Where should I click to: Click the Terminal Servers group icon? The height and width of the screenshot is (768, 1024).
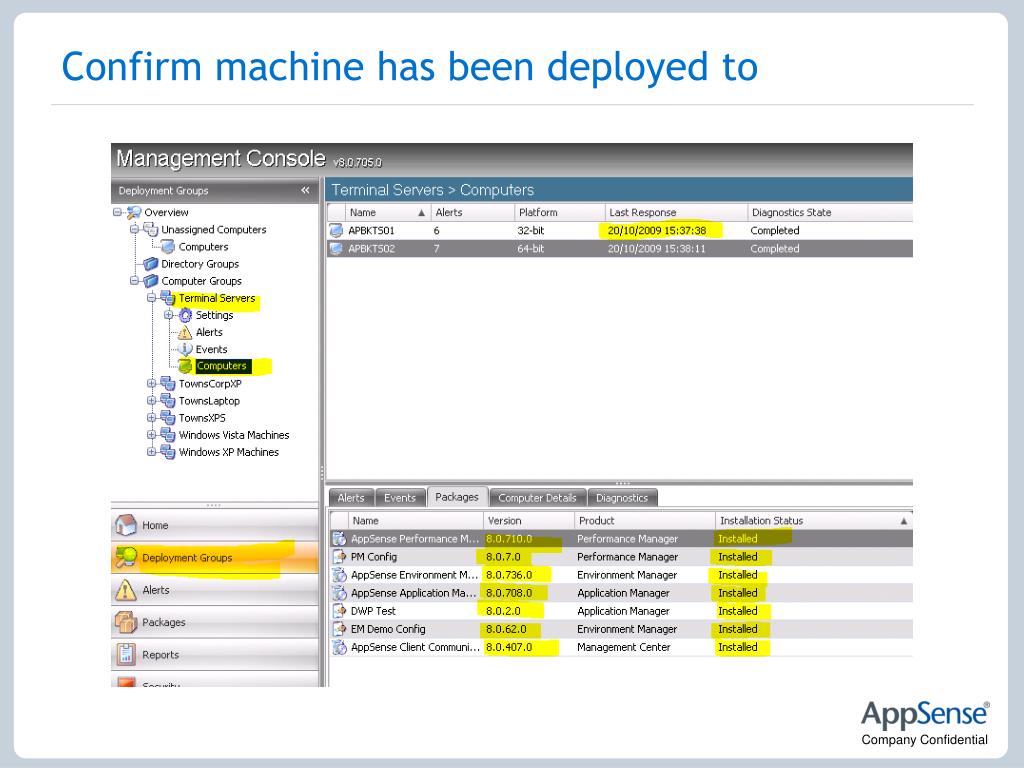tap(168, 298)
